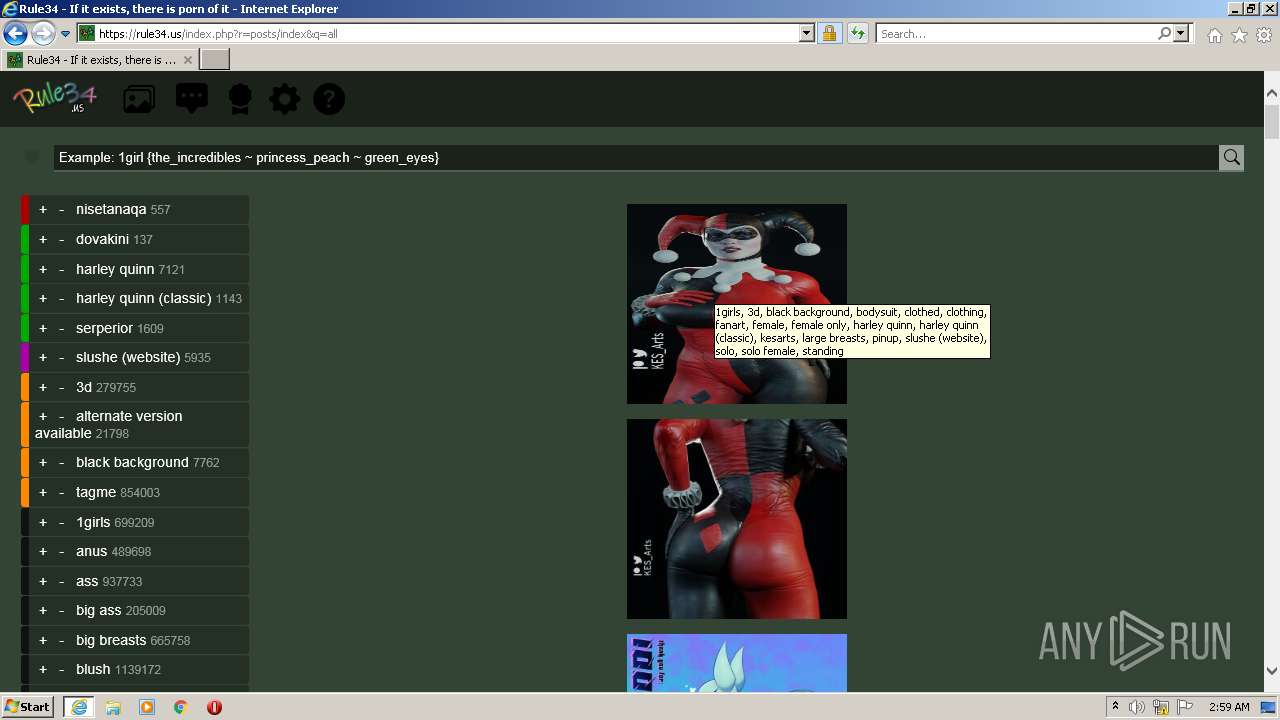Include the nisetanaqa tag with its plus
This screenshot has width=1280, height=720.
pos(43,210)
